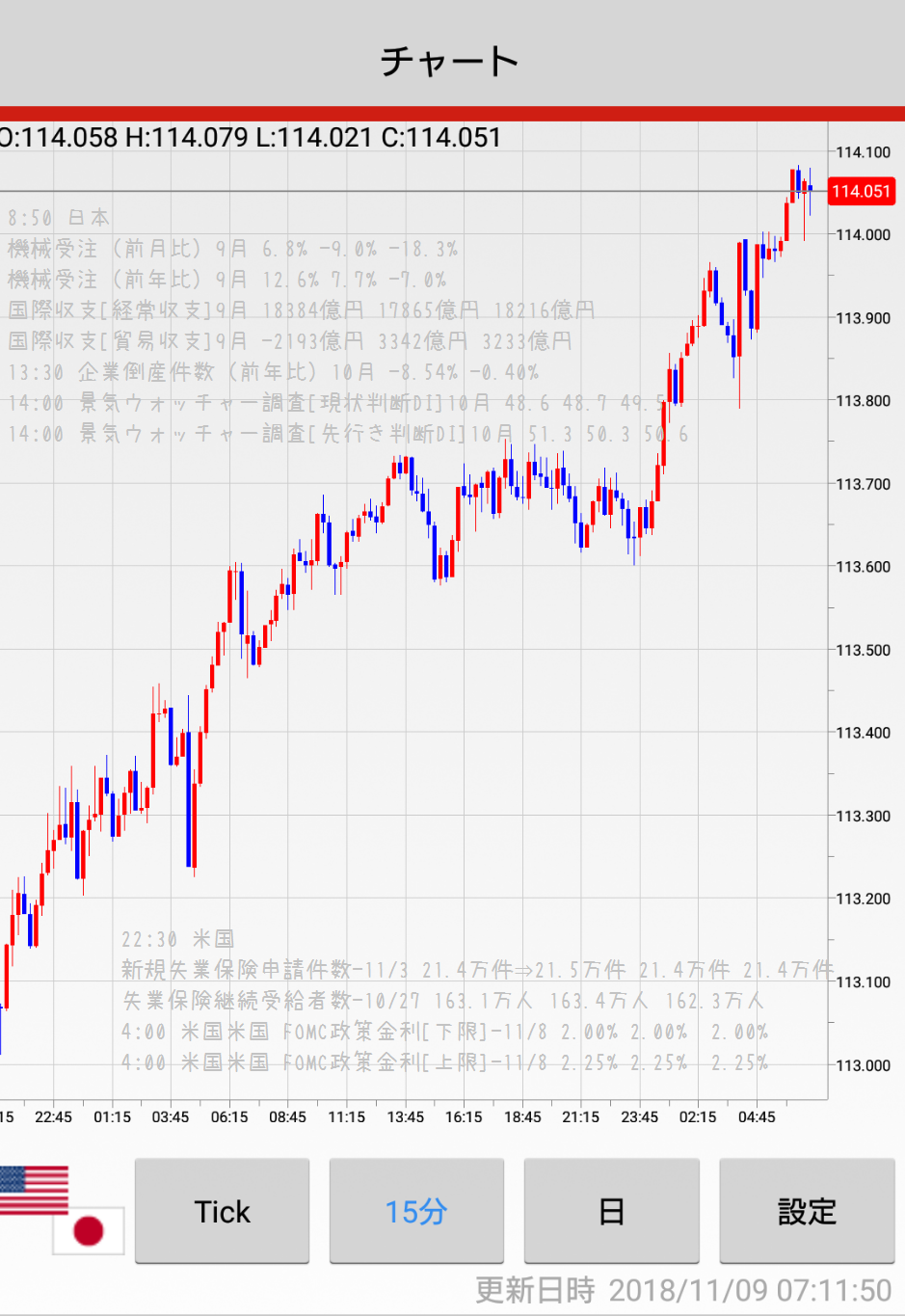Select the 04:45 time axis marker
Screen dimensions: 905x1316
pyautogui.click(x=757, y=1116)
